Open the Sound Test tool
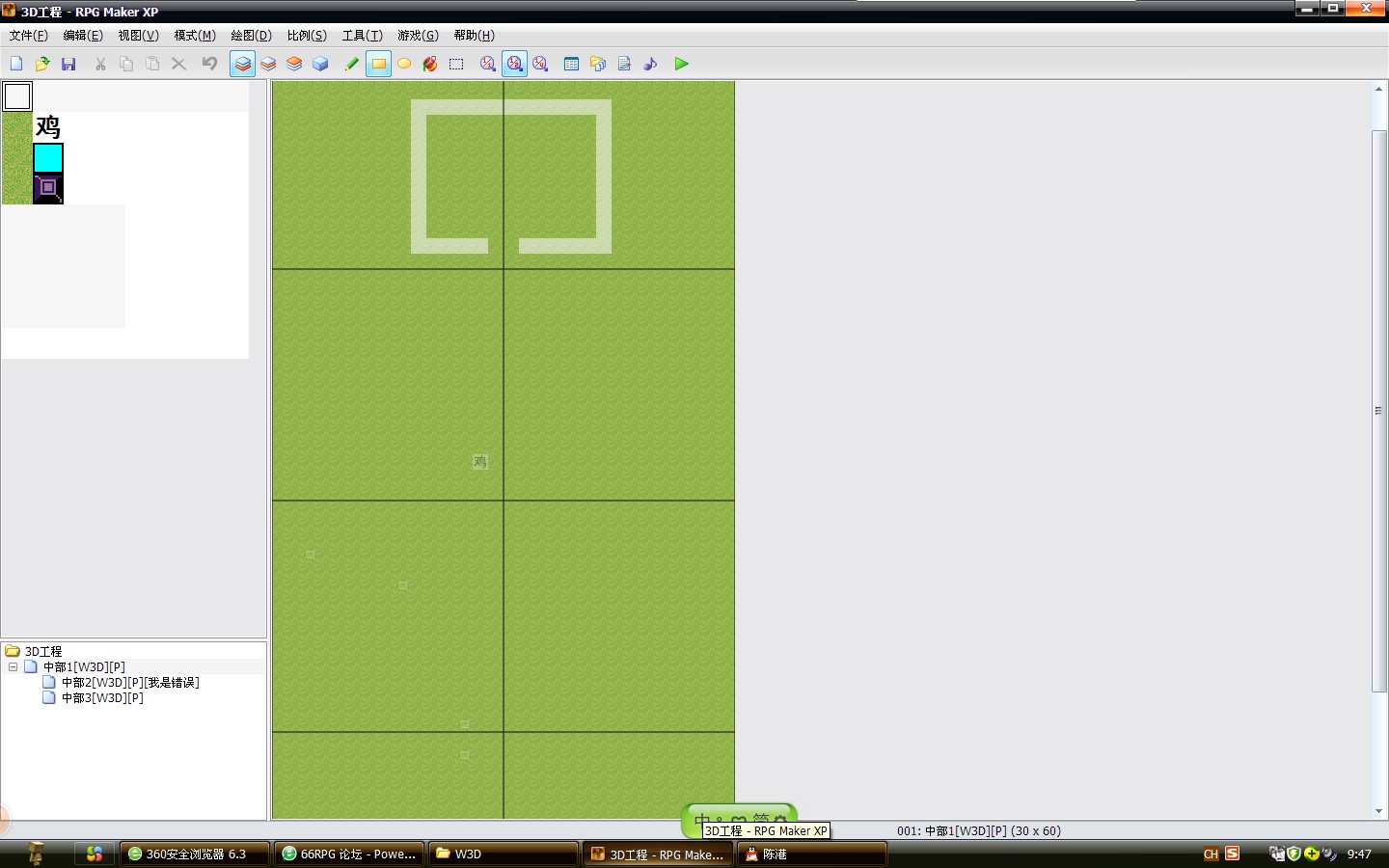Image resolution: width=1389 pixels, height=868 pixels. [x=650, y=64]
